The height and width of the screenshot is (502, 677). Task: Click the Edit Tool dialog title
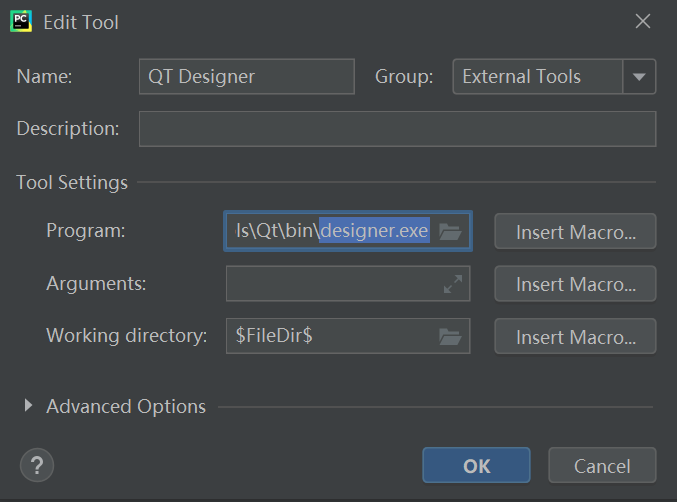click(81, 22)
